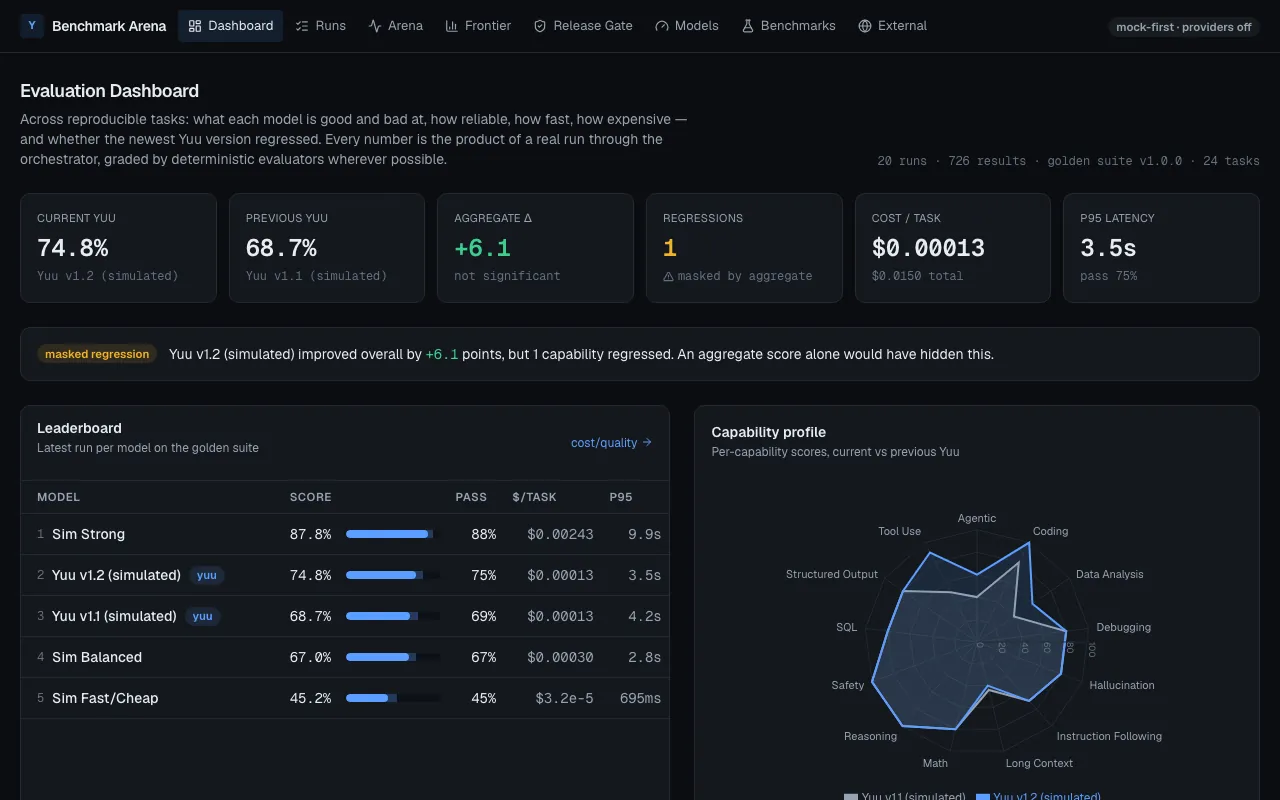Select the Sim Fast/Cheap model name
The height and width of the screenshot is (800, 1280).
pos(105,698)
